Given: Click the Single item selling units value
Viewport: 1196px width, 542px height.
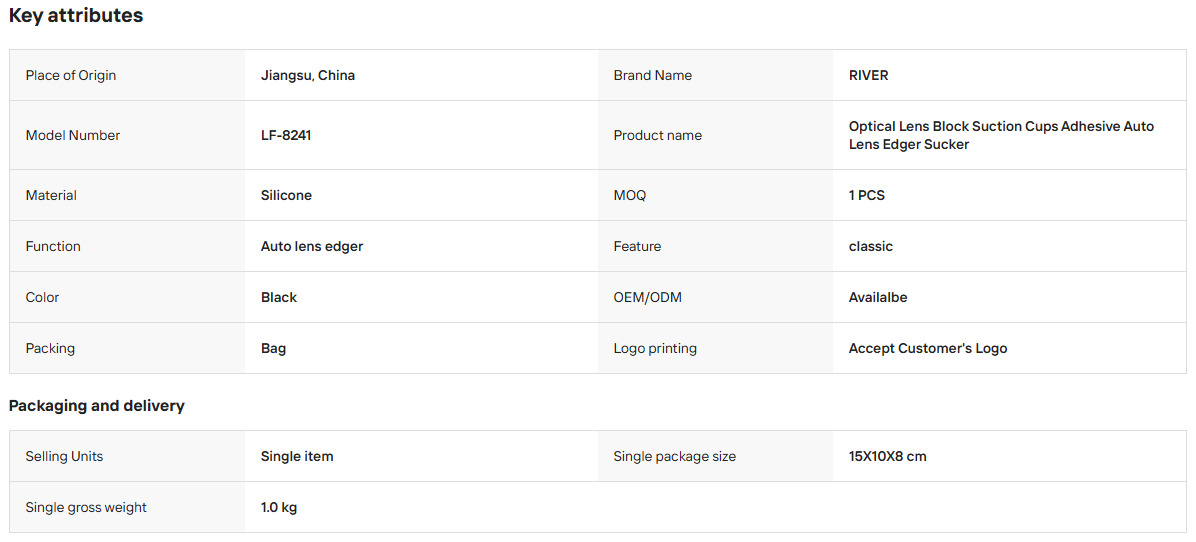Looking at the screenshot, I should pyautogui.click(x=297, y=457).
